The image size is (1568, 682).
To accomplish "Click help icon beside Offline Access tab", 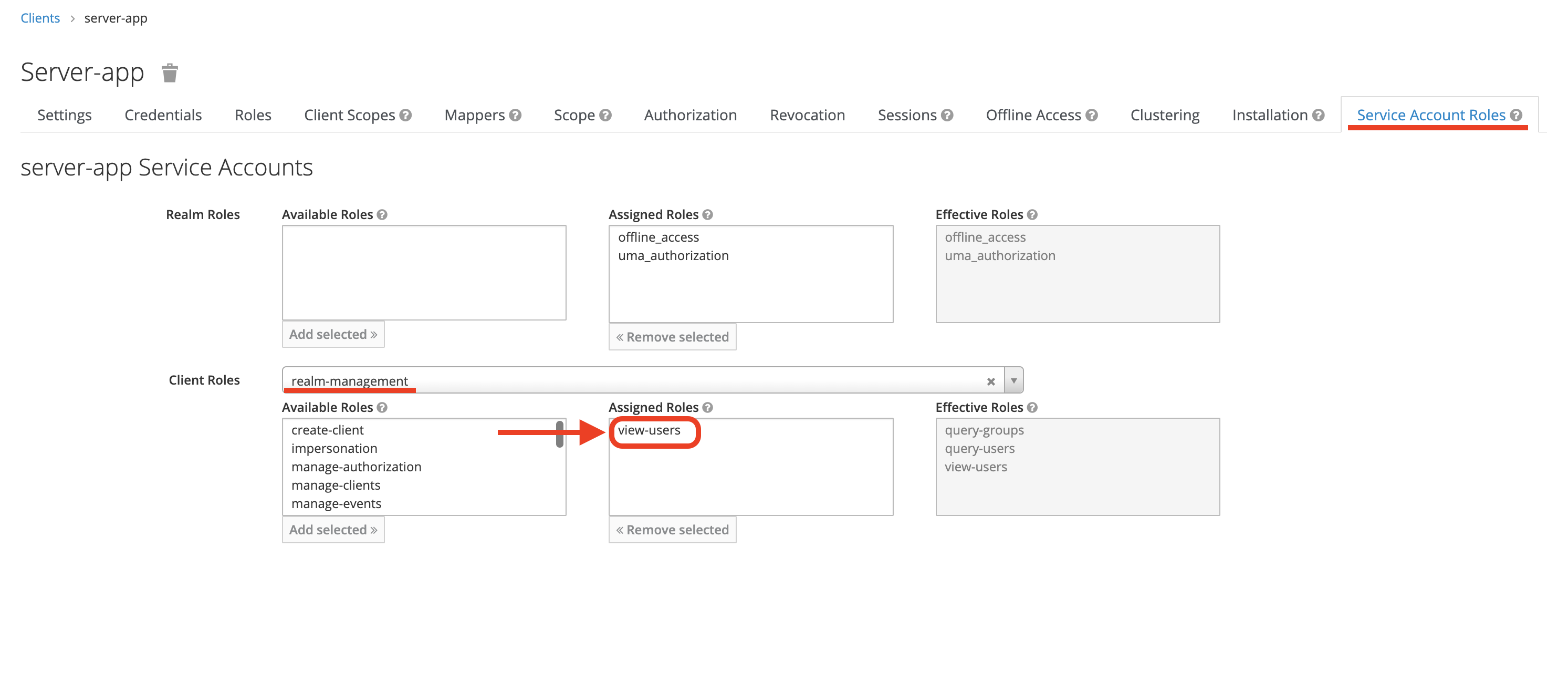I will tap(1091, 115).
